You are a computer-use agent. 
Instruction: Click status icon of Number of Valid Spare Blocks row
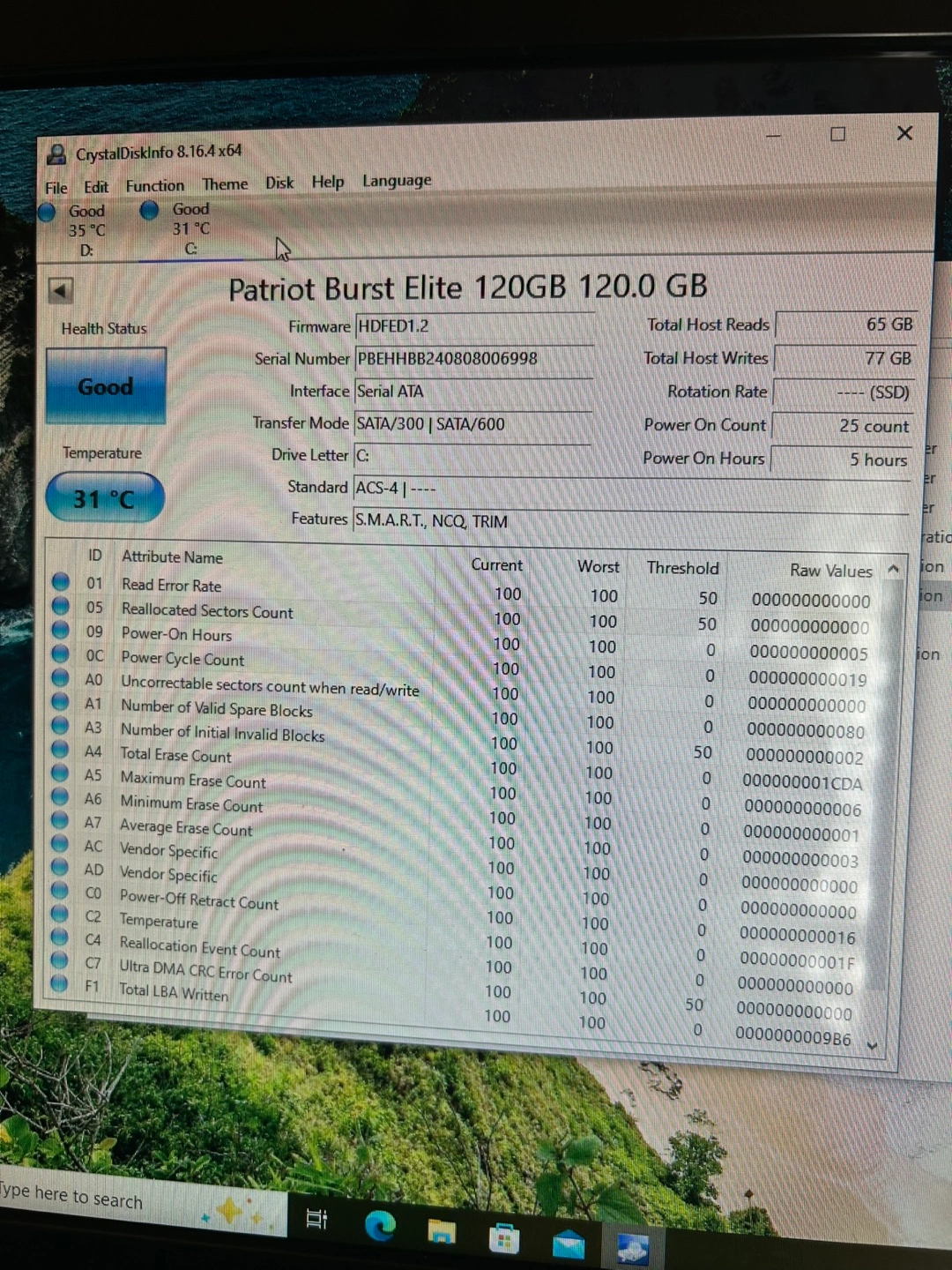coord(60,701)
